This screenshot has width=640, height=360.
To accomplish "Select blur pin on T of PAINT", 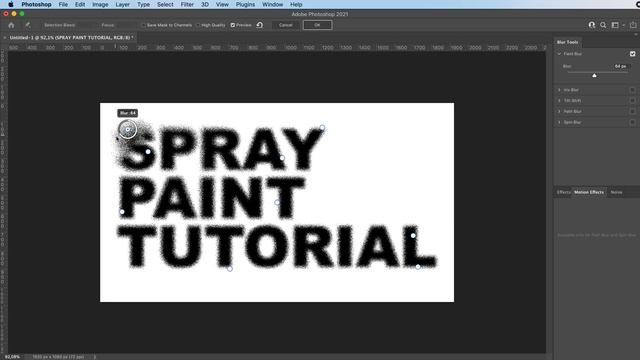I will pos(277,202).
